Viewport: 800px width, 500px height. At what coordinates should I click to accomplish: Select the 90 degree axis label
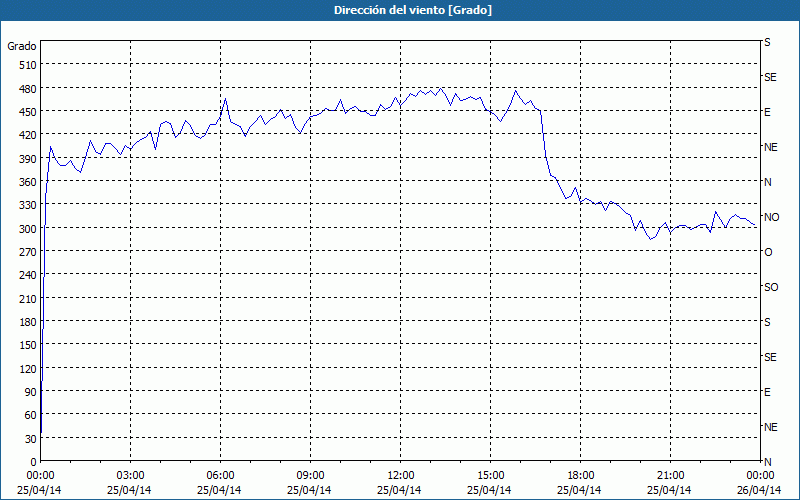(31, 392)
